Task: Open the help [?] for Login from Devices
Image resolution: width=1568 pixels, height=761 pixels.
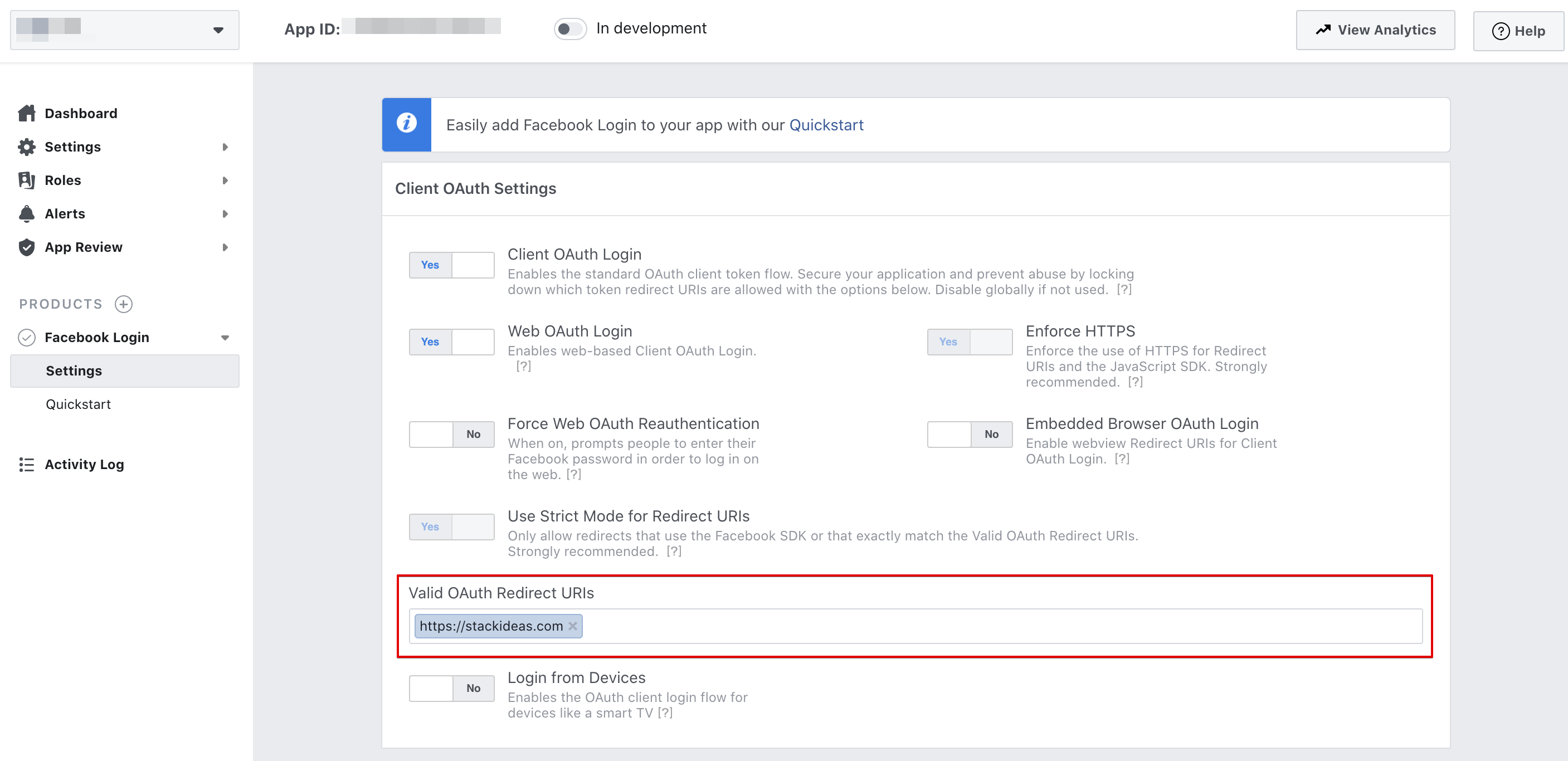Action: coord(665,713)
